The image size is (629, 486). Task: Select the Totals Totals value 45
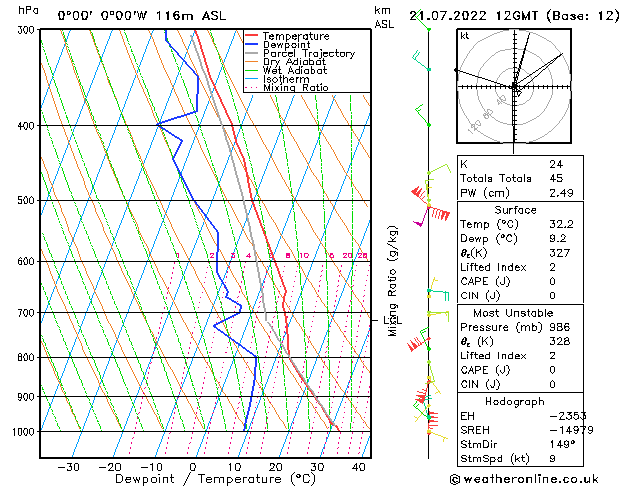click(x=556, y=178)
